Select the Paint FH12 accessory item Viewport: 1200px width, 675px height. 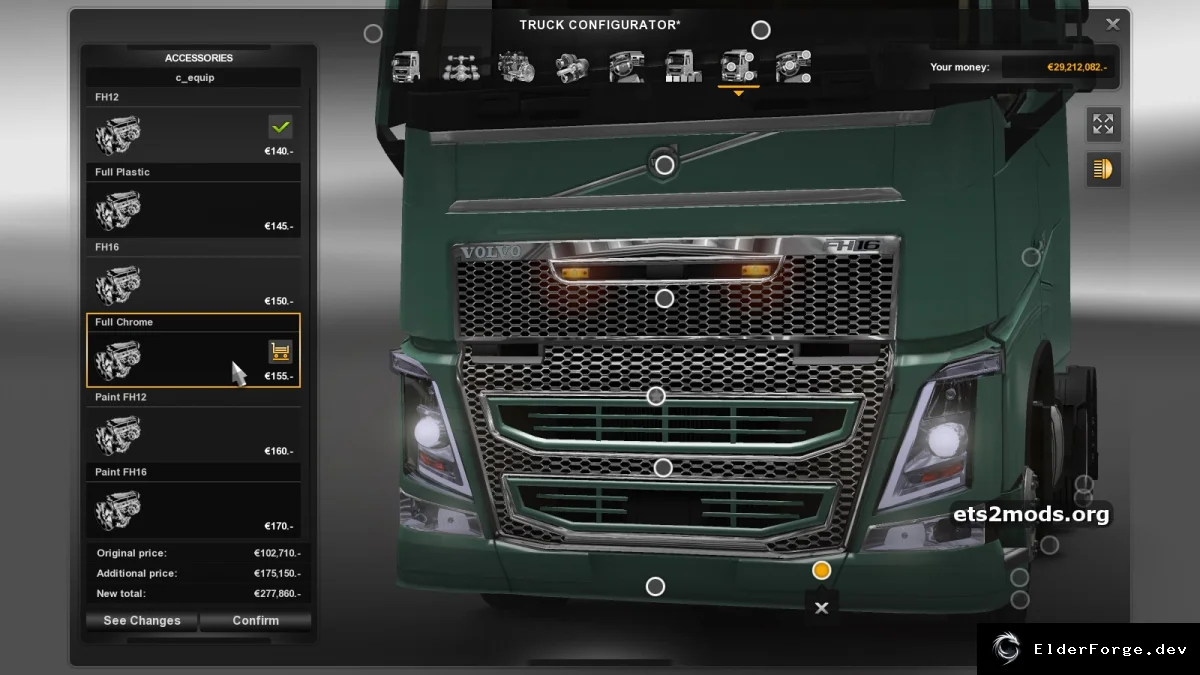click(x=193, y=426)
